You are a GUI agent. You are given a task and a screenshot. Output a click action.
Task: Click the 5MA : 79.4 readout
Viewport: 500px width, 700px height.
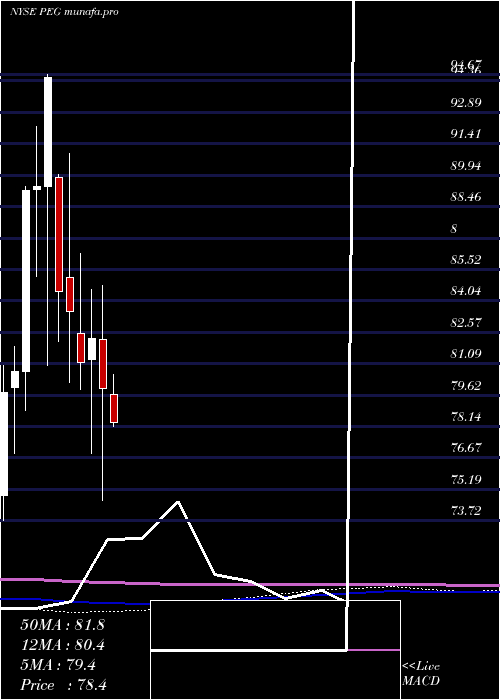point(58,665)
